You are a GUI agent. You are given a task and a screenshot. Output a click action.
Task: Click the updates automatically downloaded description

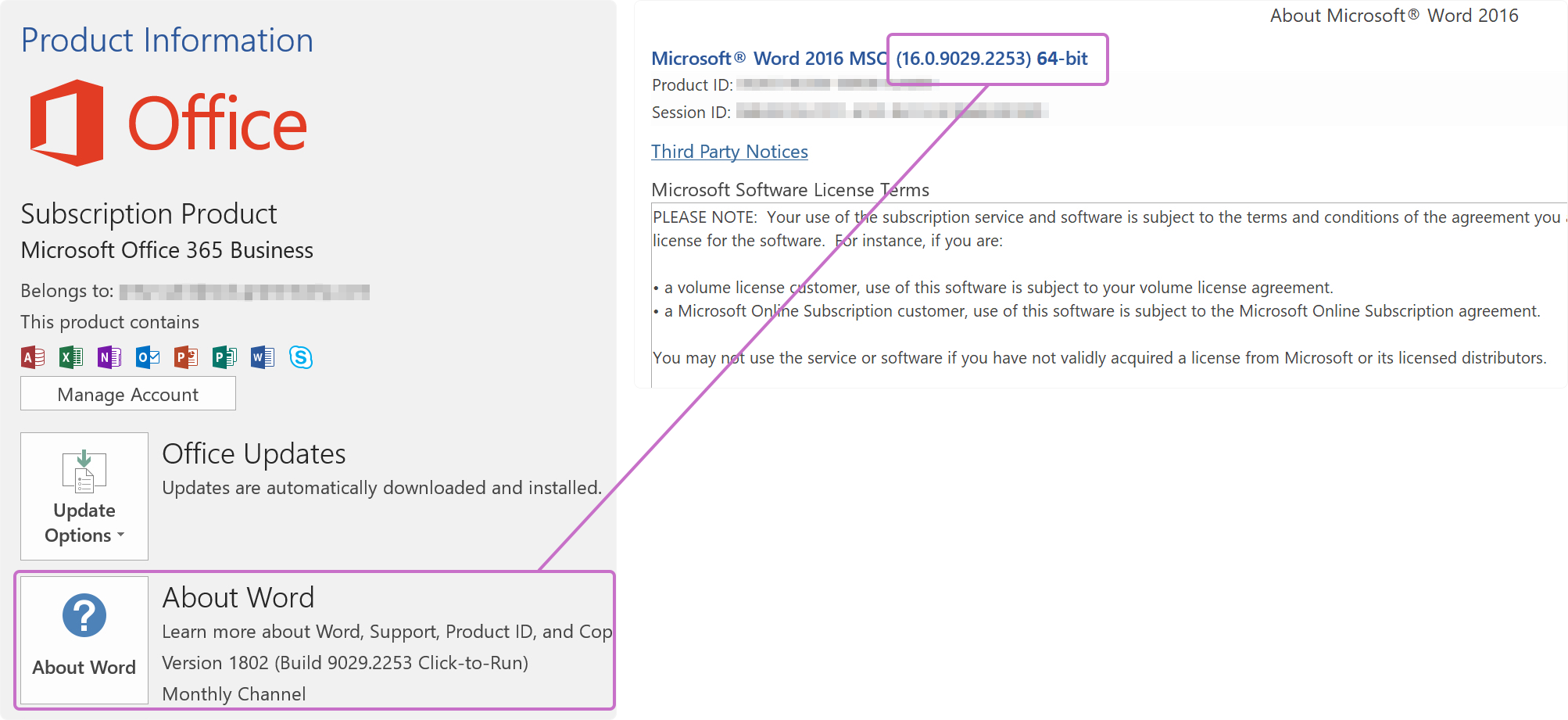[x=381, y=488]
